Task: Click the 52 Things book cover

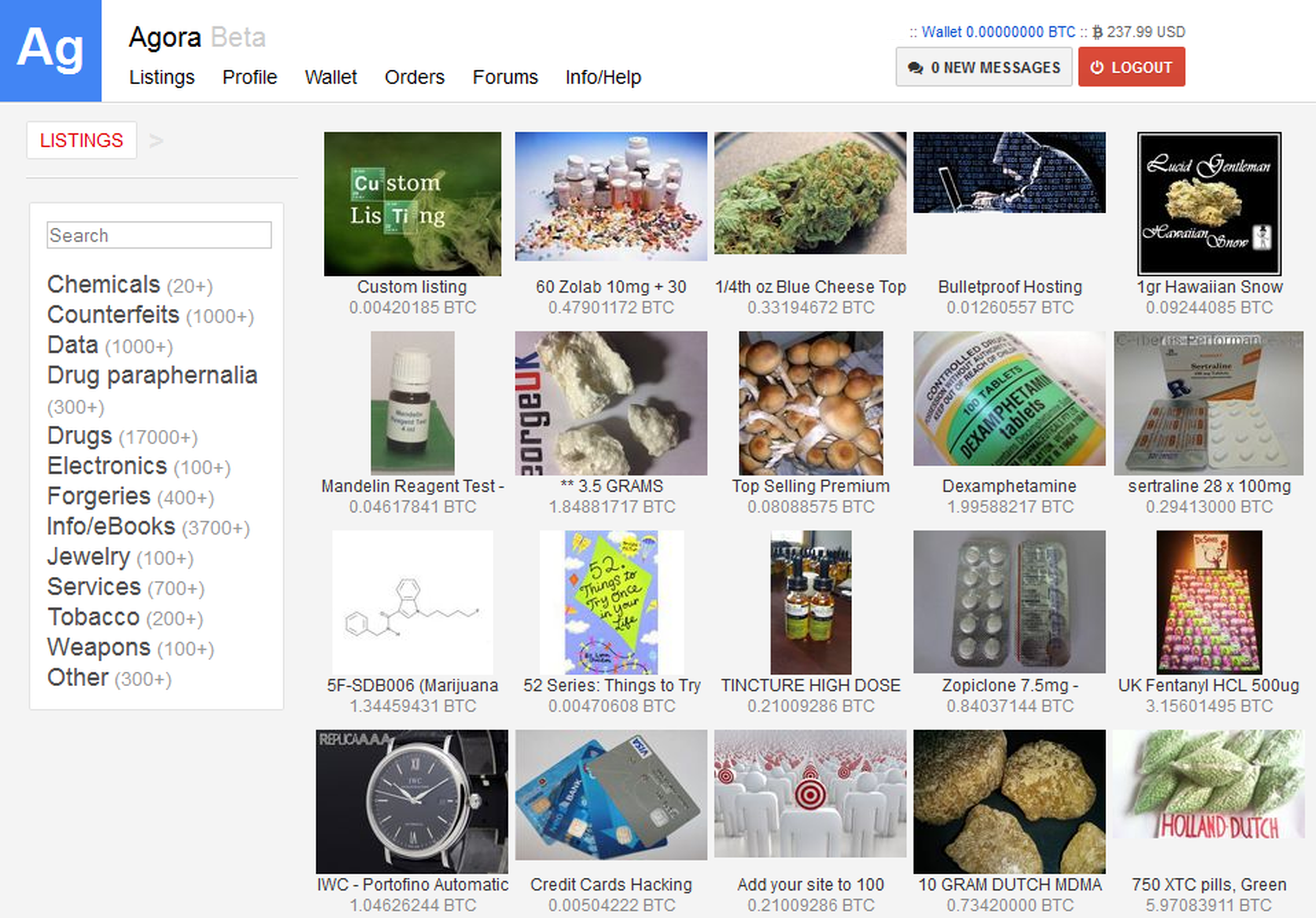Action: [x=612, y=602]
